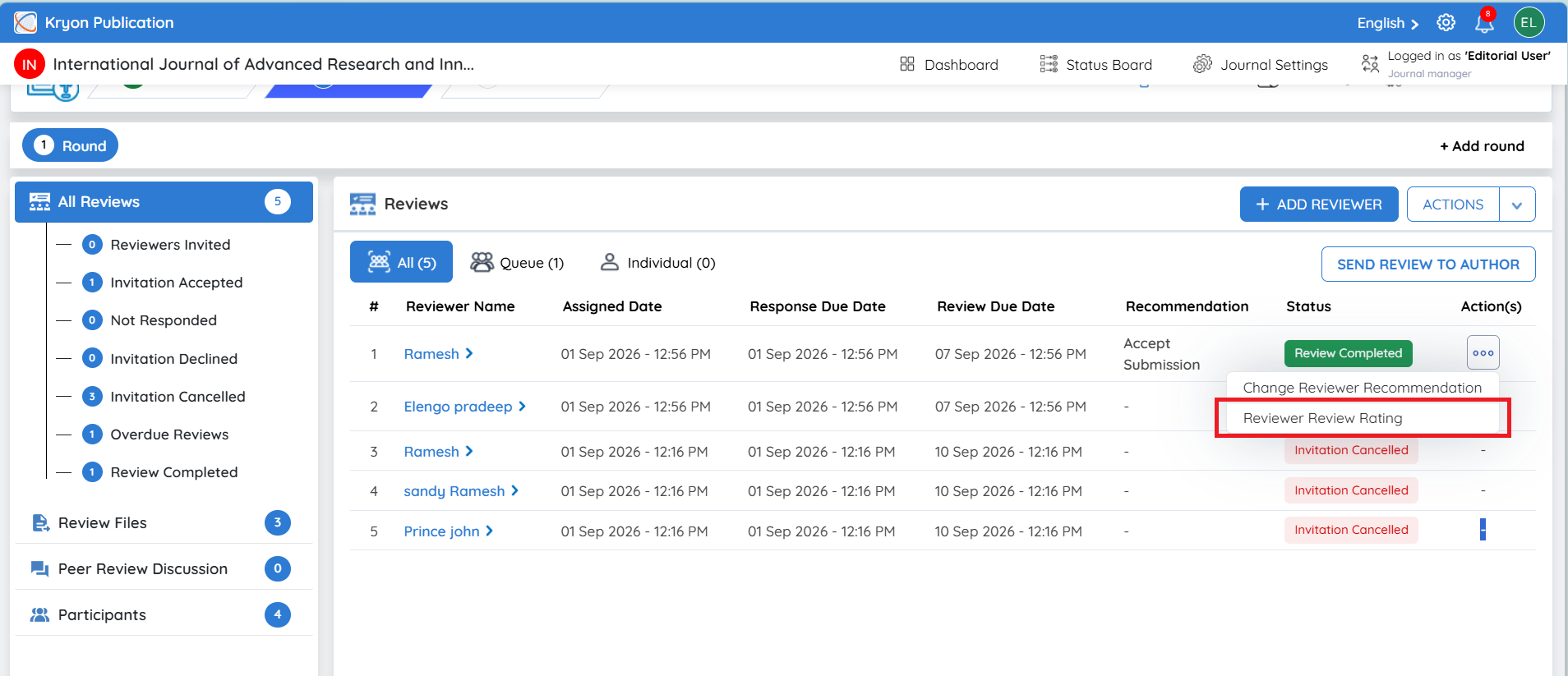1568x676 pixels.
Task: Click the Status Board icon
Action: 1049,64
